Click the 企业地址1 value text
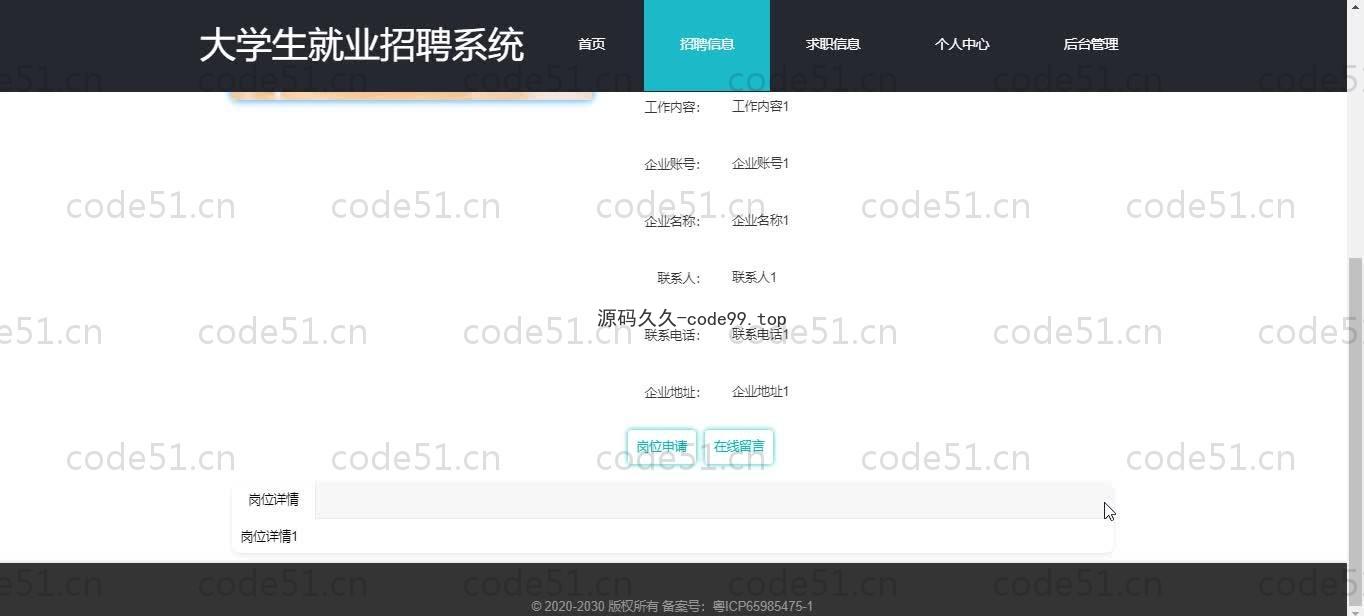 pyautogui.click(x=760, y=391)
